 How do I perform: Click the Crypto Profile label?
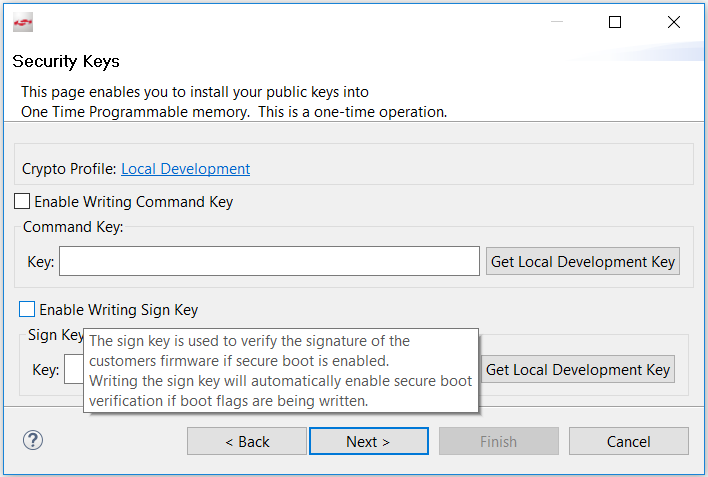tap(69, 169)
